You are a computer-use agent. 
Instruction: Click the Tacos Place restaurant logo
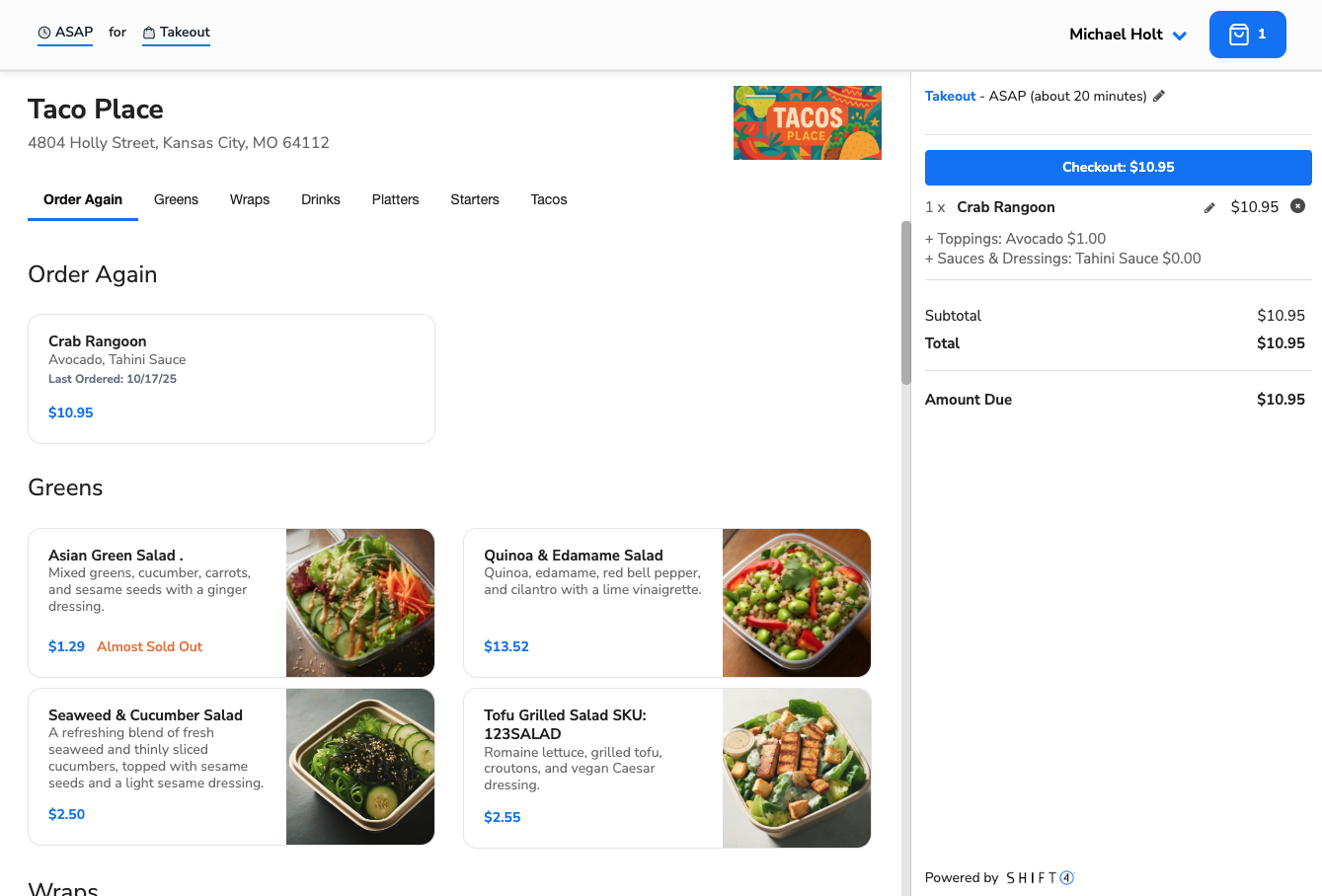[807, 122]
